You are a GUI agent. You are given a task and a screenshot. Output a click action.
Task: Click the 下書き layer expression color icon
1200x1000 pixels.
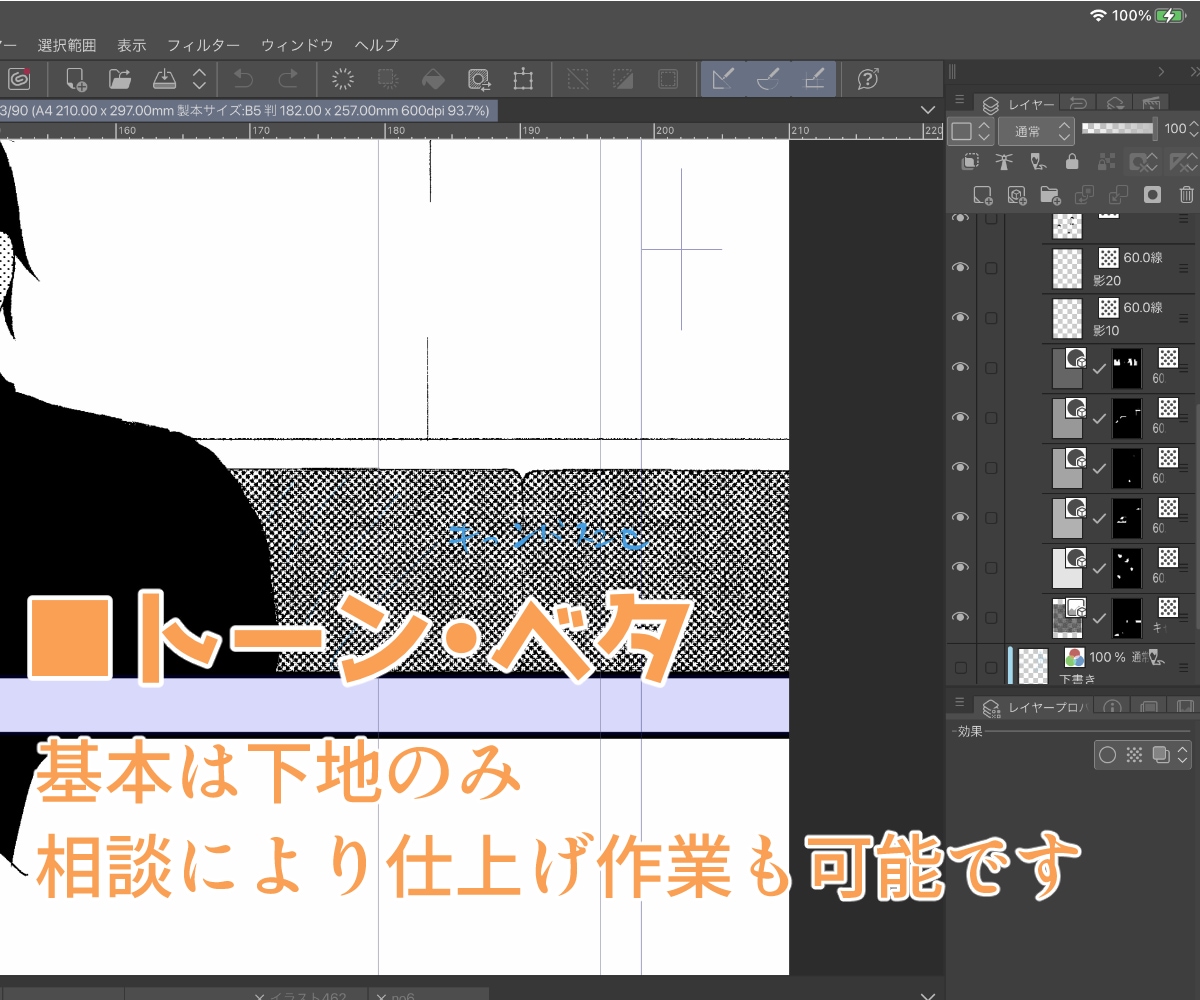[x=1074, y=657]
